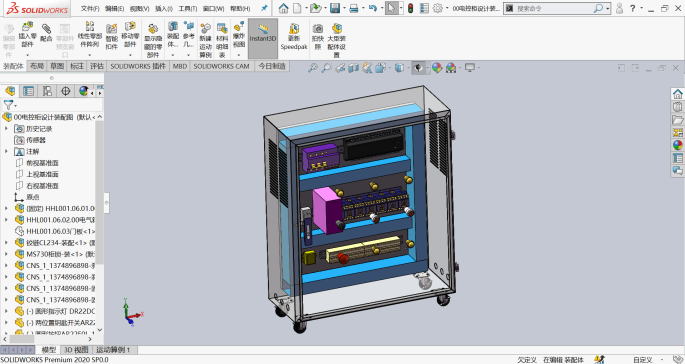
Task: Switch to the 草图 tab
Action: tap(57, 66)
